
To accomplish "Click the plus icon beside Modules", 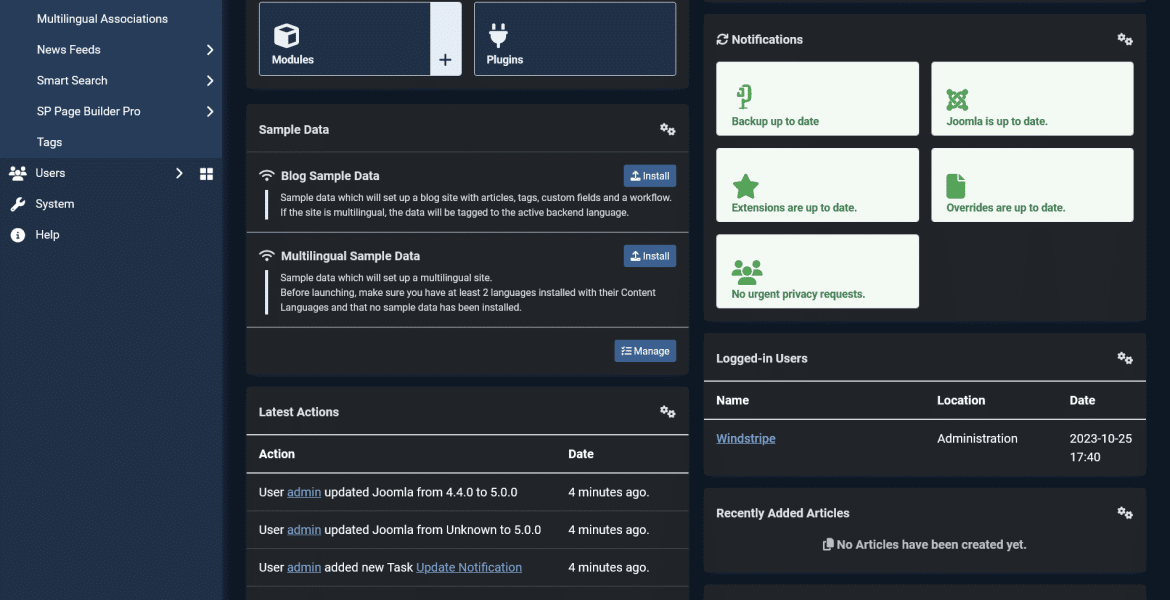I will pyautogui.click(x=445, y=58).
